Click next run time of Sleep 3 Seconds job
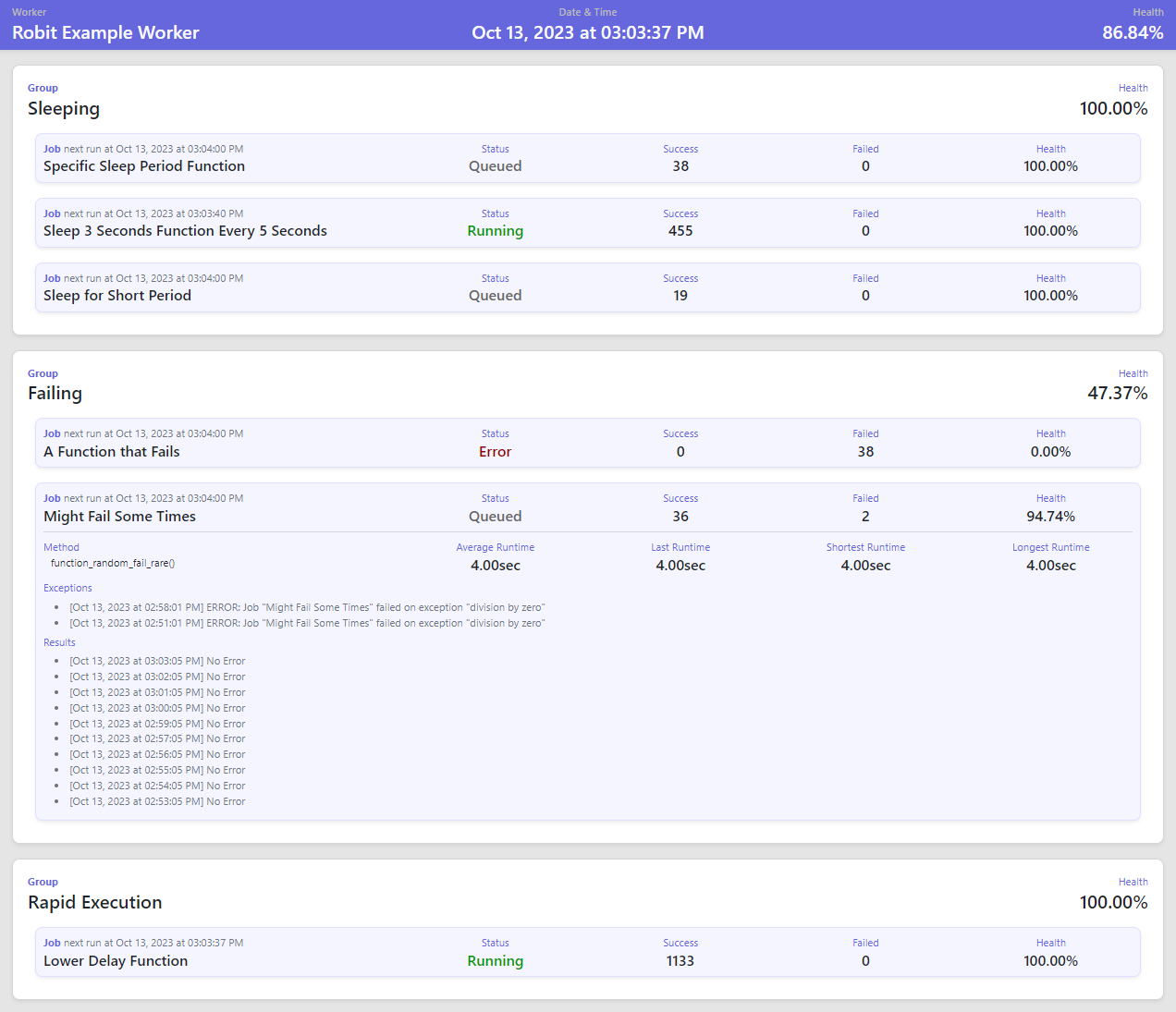This screenshot has height=1012, width=1176. point(153,214)
